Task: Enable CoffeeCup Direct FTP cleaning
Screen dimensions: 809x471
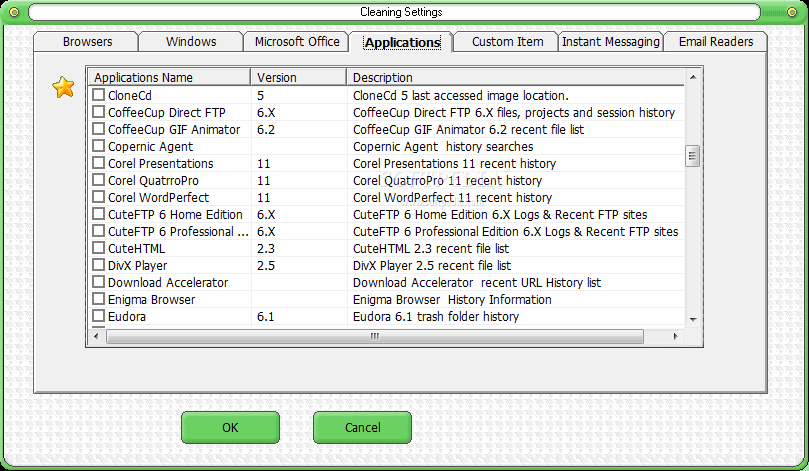Action: click(x=98, y=112)
